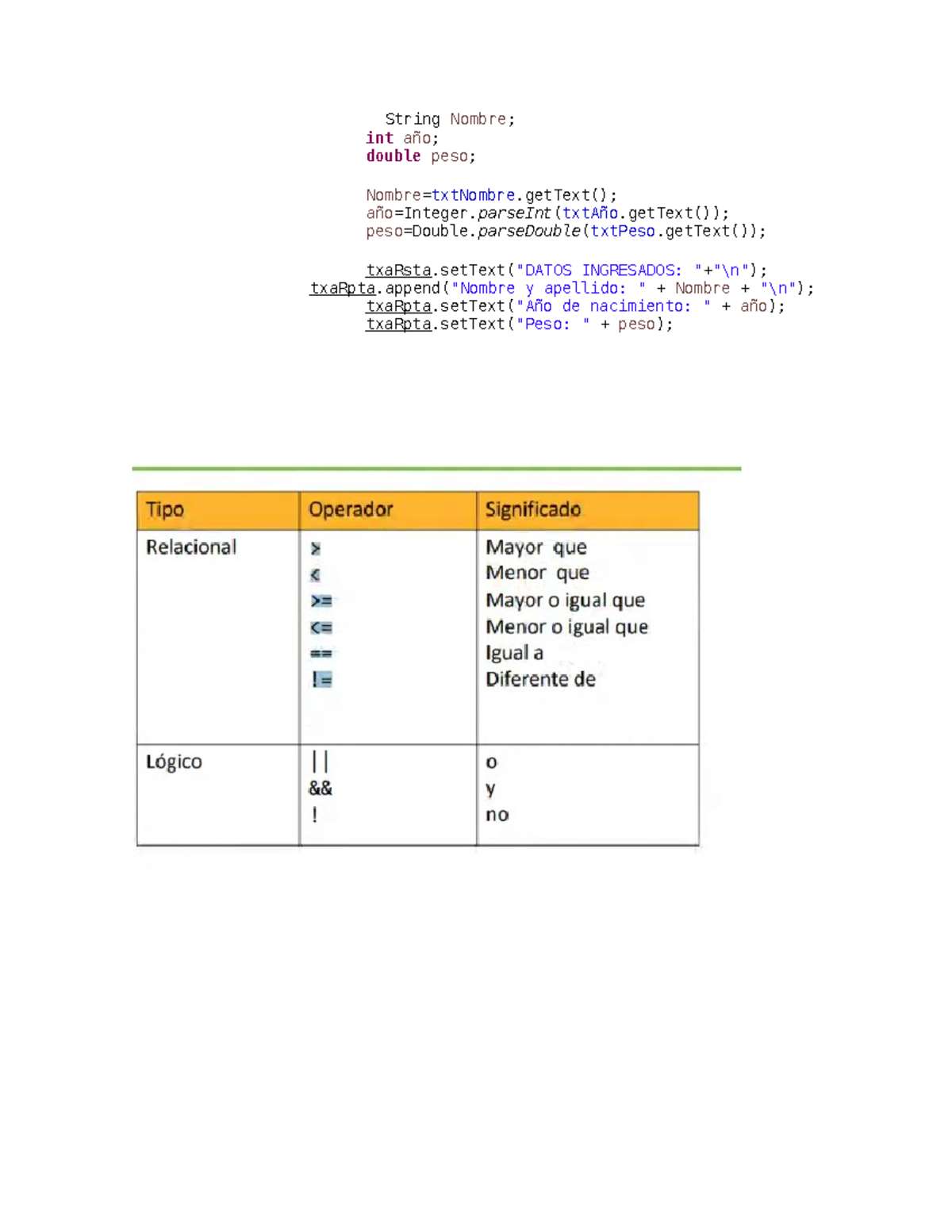Click the 'Diferente de' meaning text
This screenshot has width=952, height=1232.
540,680
